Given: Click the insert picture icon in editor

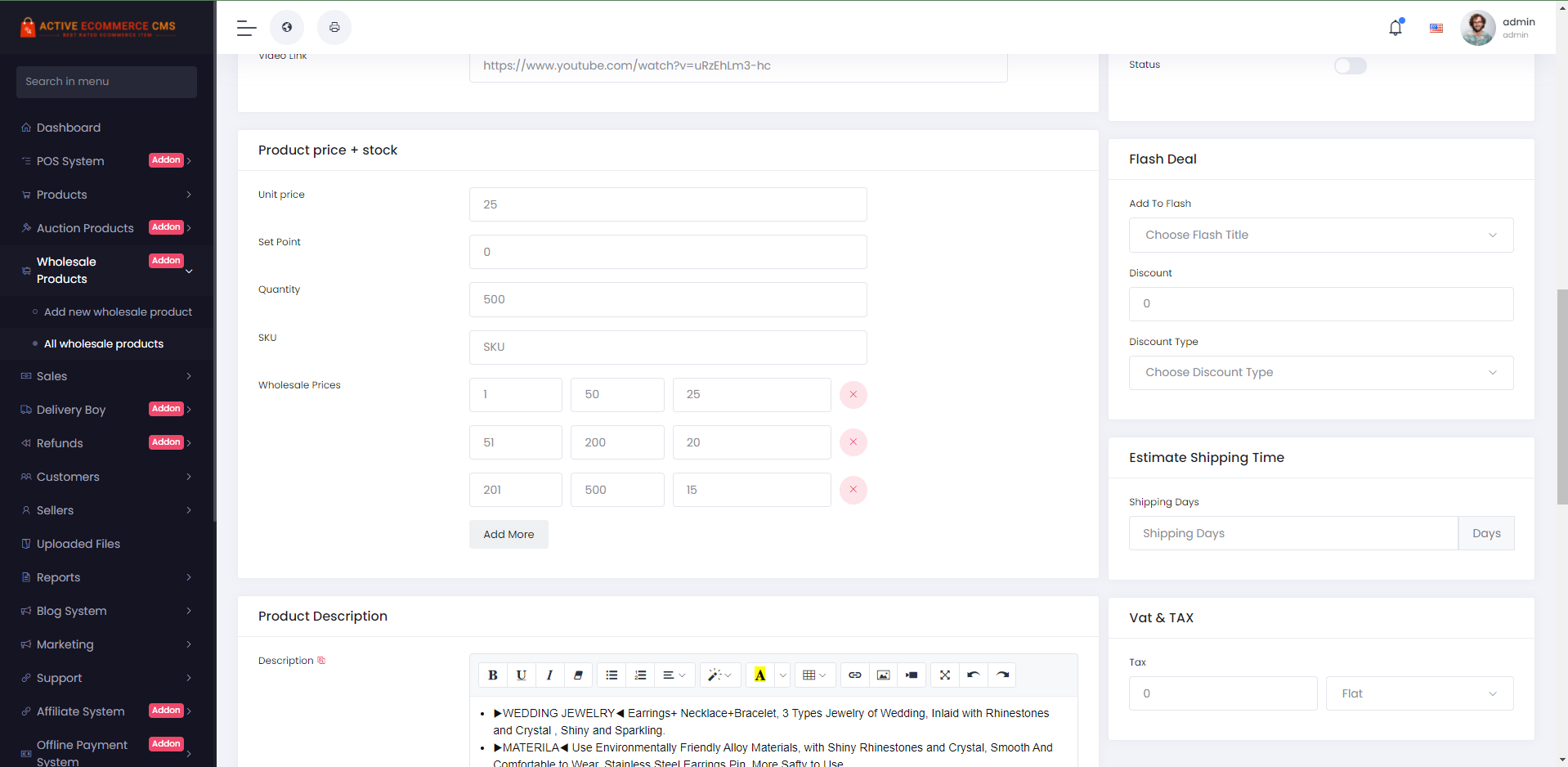Looking at the screenshot, I should (883, 675).
